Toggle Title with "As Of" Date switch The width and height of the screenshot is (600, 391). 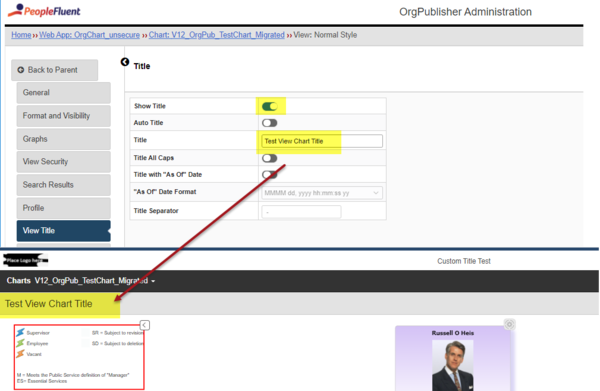tap(270, 174)
